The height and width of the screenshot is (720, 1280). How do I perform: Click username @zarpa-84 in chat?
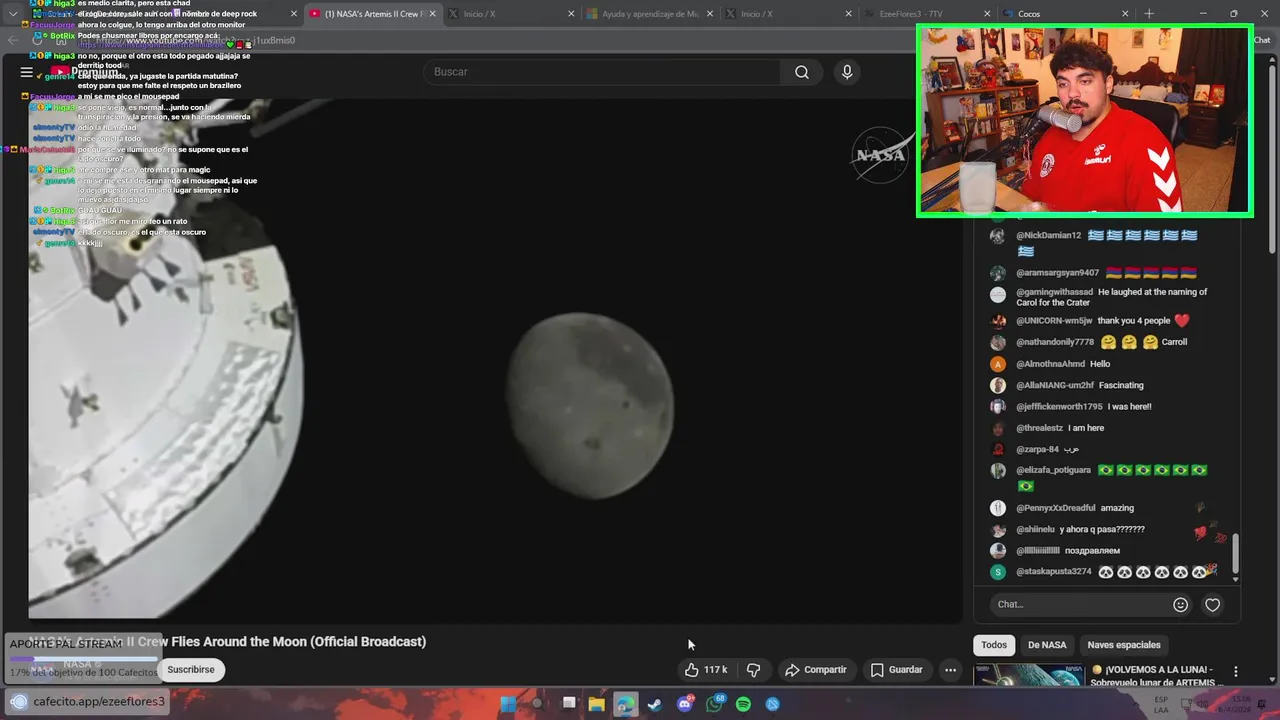point(1037,449)
